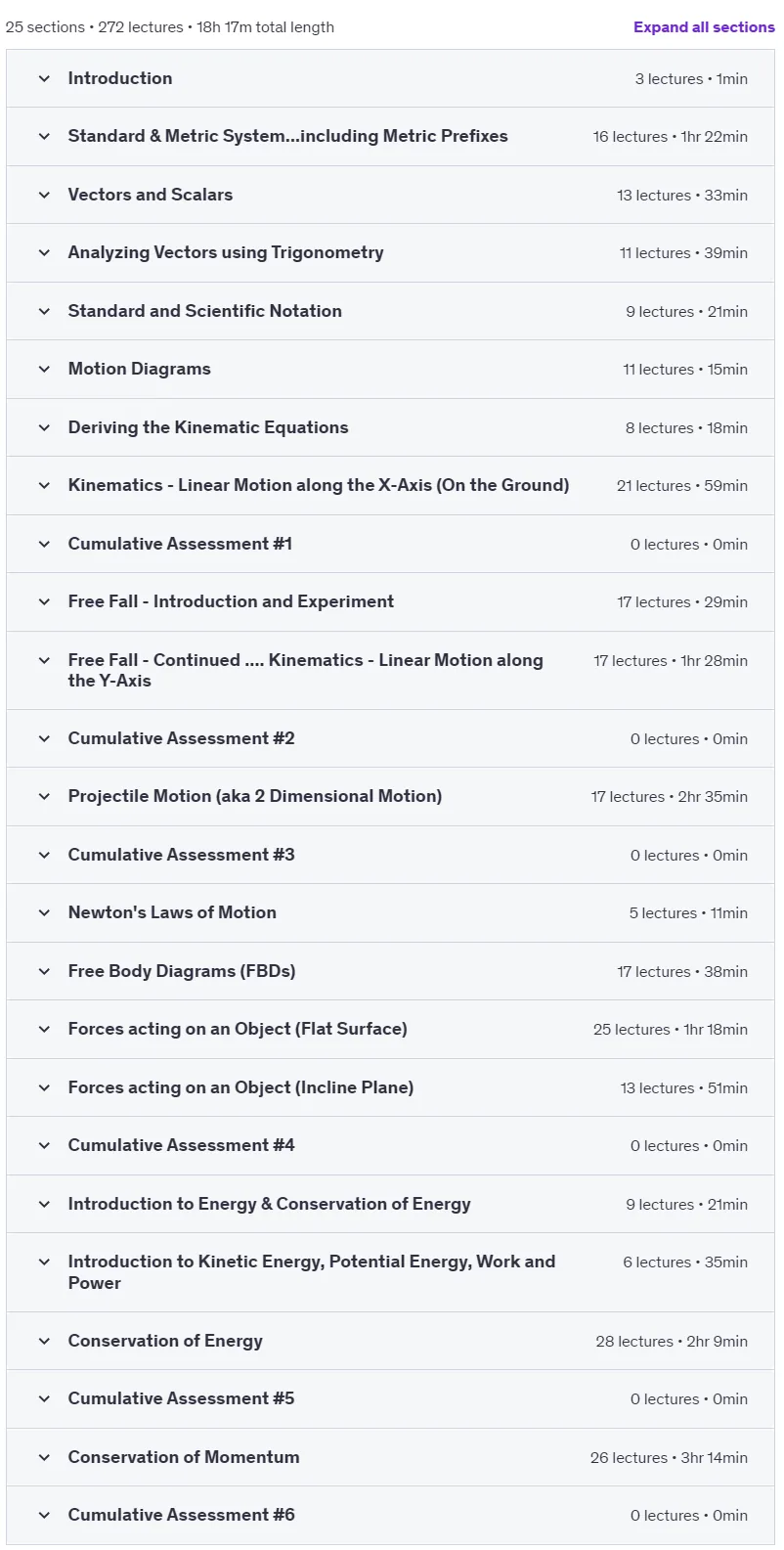Click chevron beside Motion Diagrams

click(44, 369)
